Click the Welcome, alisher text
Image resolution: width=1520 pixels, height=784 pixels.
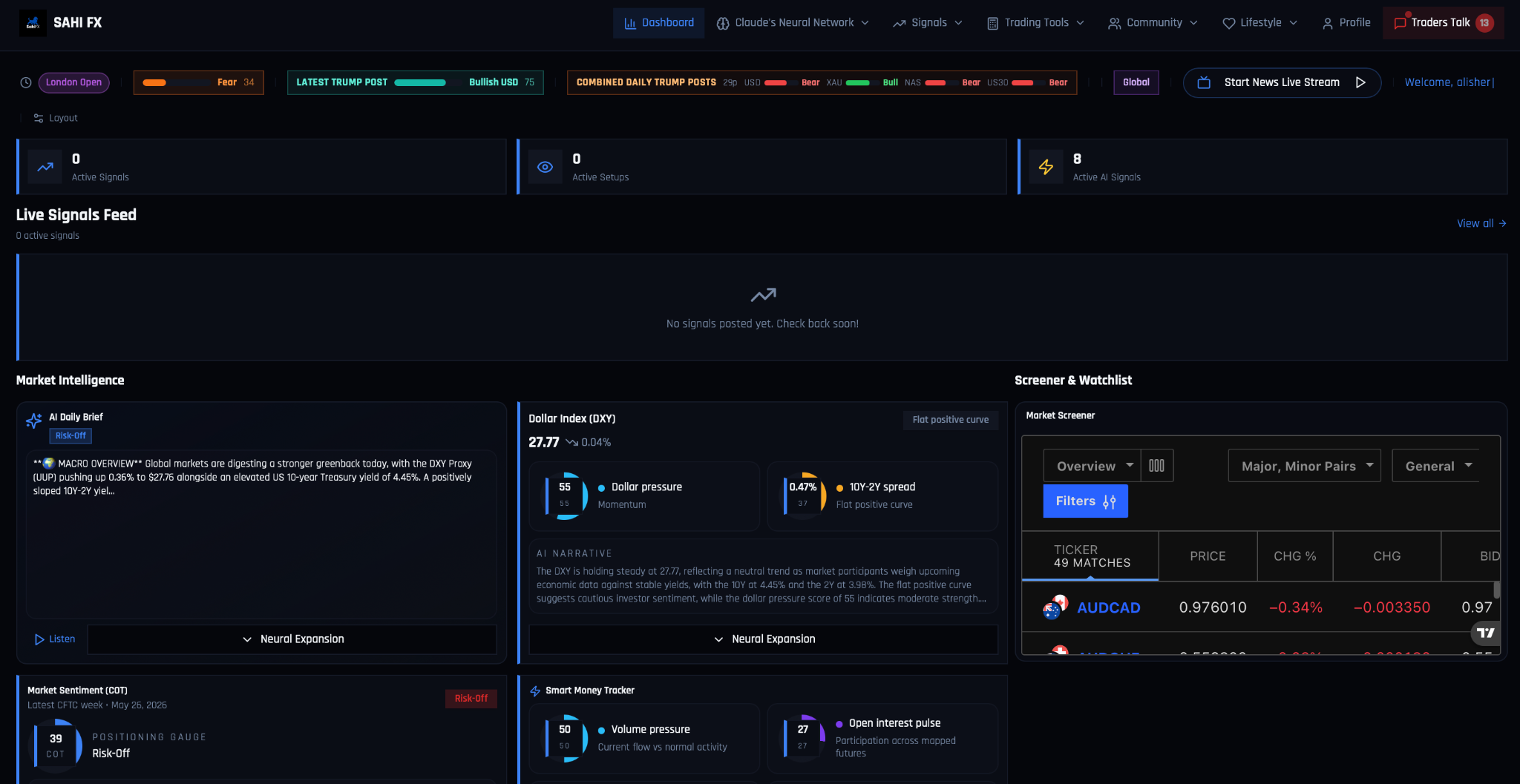(x=1449, y=82)
